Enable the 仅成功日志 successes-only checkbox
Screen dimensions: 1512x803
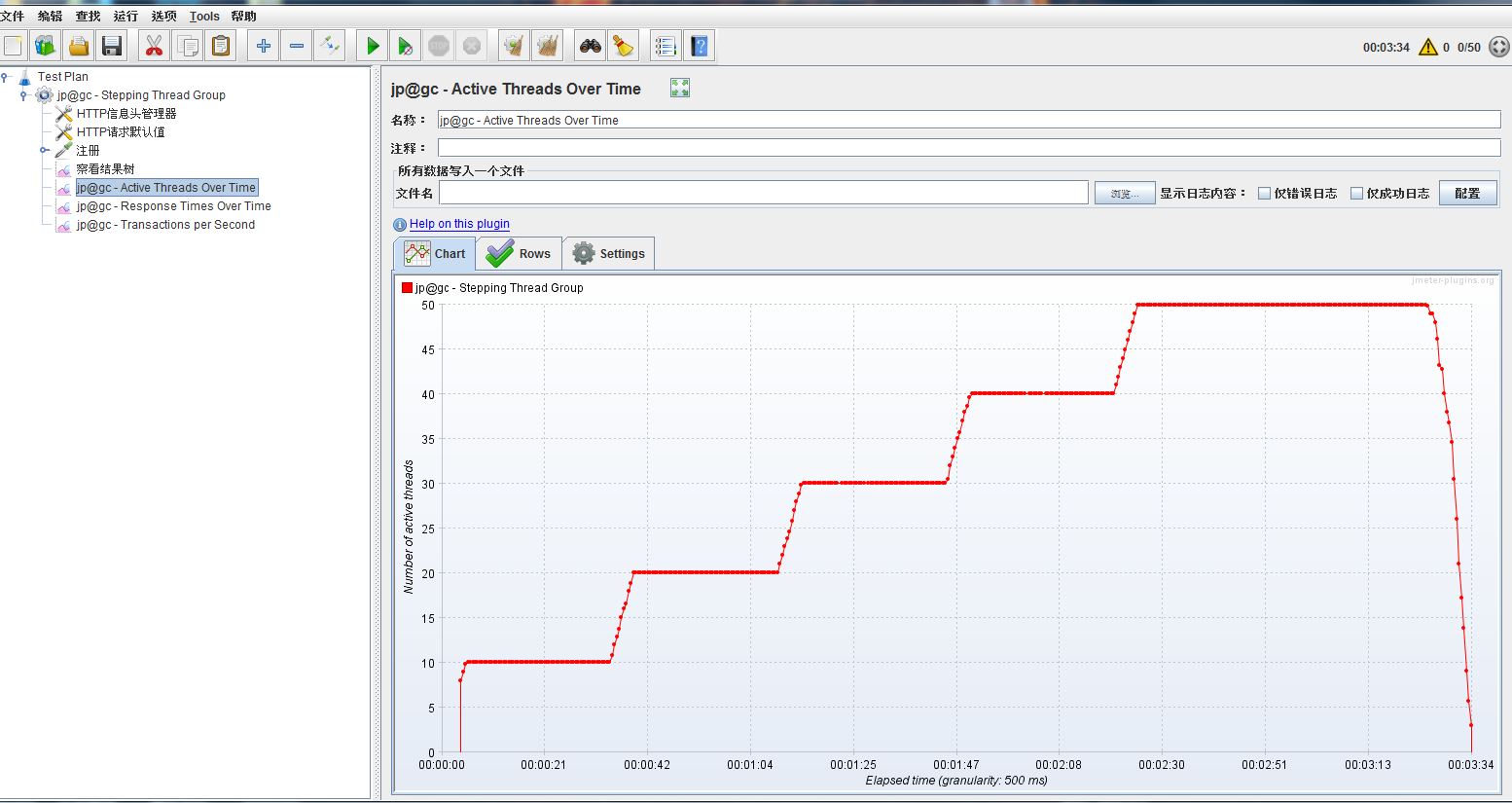(1356, 194)
